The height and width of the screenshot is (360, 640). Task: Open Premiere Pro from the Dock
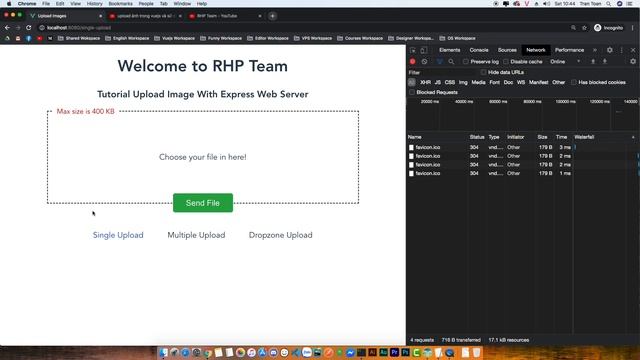394,352
